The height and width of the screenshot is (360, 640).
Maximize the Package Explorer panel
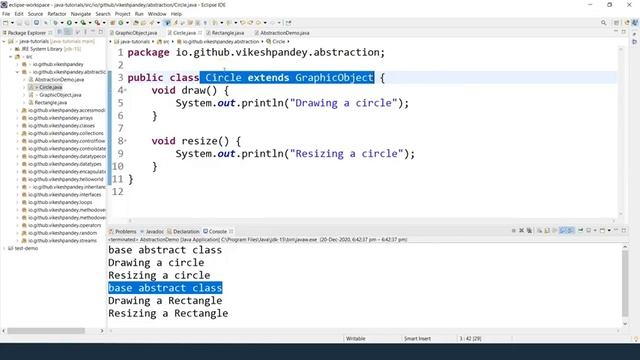[x=100, y=31]
